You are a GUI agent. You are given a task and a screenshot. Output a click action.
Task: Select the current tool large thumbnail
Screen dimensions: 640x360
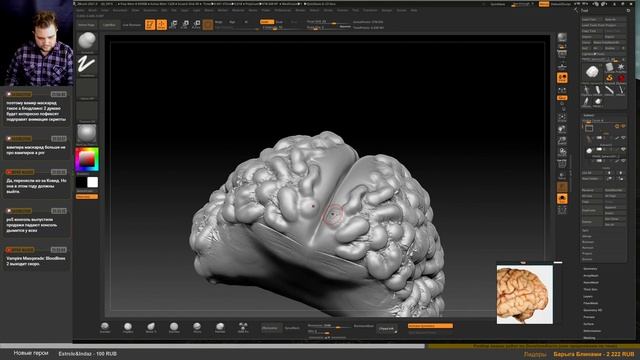point(592,73)
